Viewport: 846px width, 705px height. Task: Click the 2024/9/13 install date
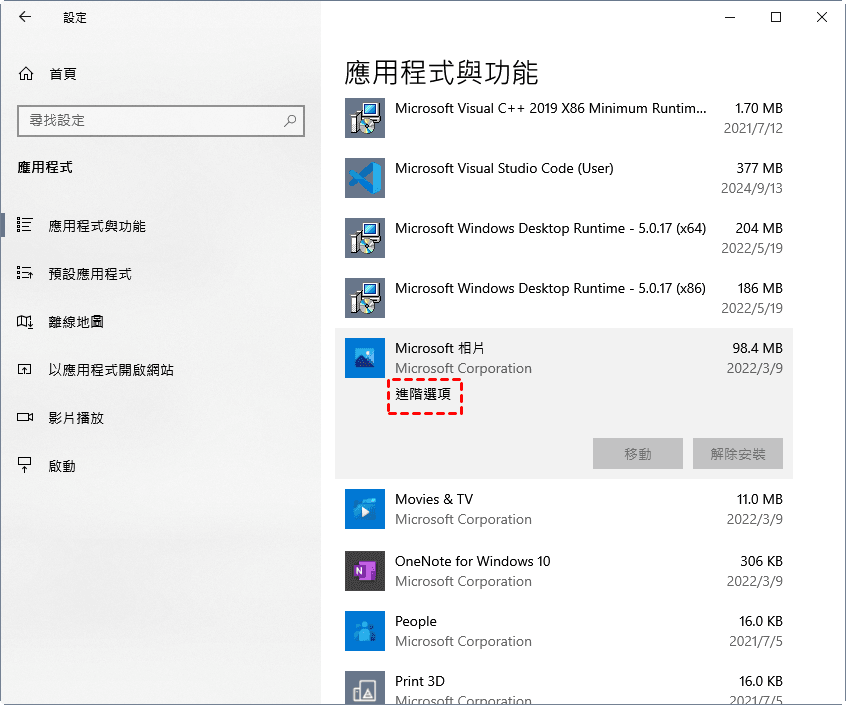[752, 188]
